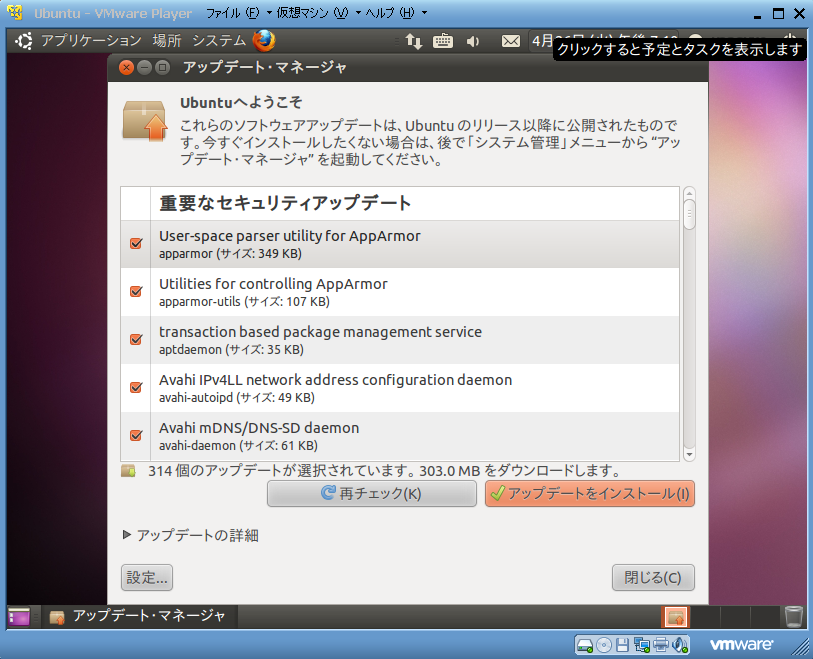Image resolution: width=813 pixels, height=659 pixels.
Task: Open the 仮想マシン(V) menu
Action: pyautogui.click(x=318, y=13)
